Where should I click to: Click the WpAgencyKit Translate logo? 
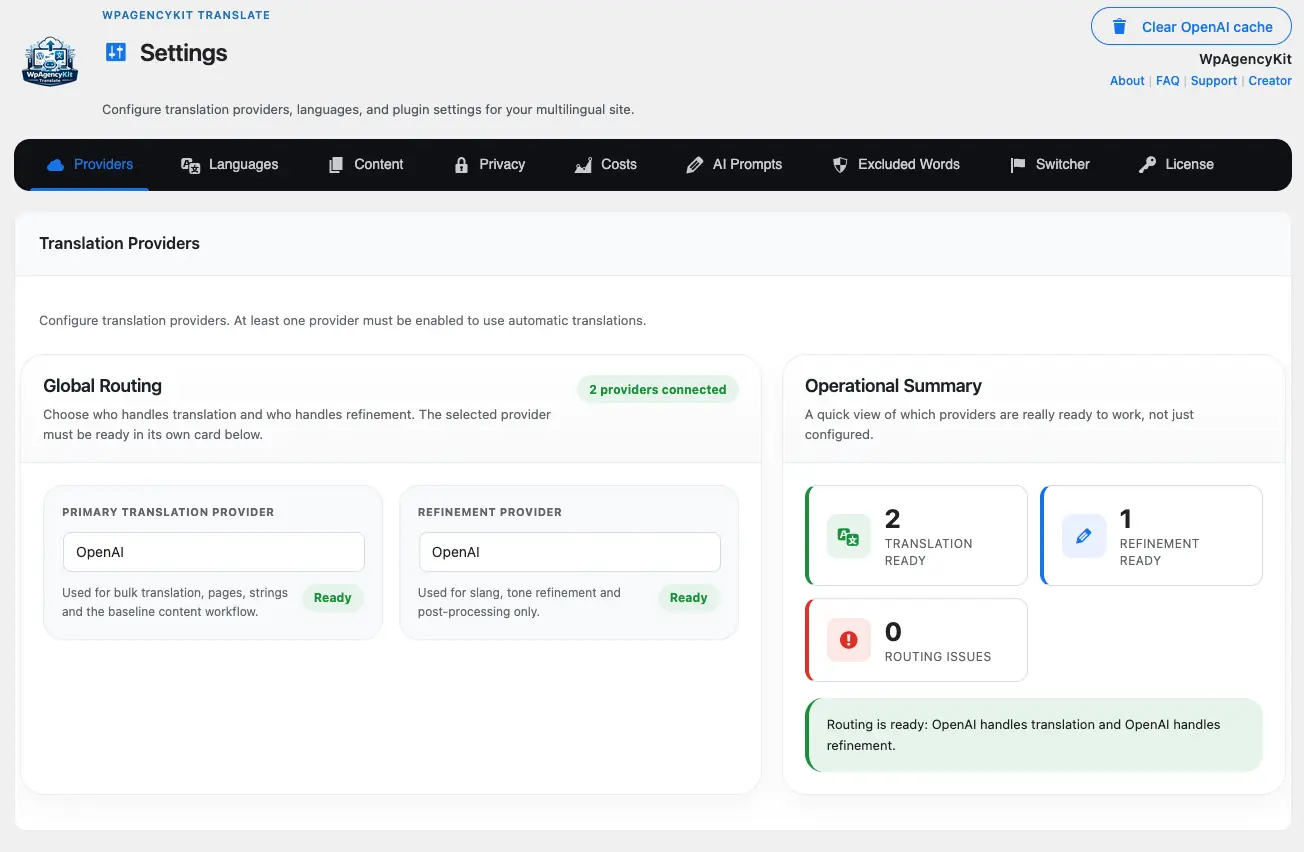[50, 61]
